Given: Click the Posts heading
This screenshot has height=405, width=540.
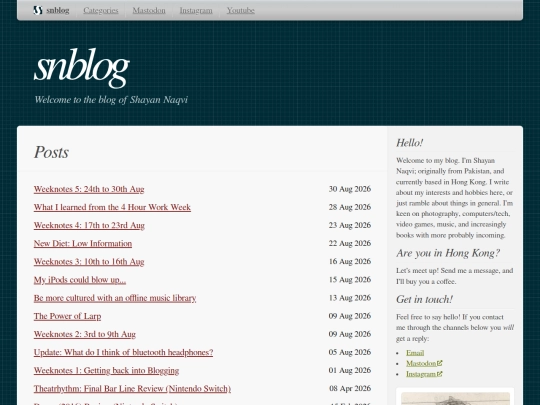Looking at the screenshot, I should [x=51, y=152].
